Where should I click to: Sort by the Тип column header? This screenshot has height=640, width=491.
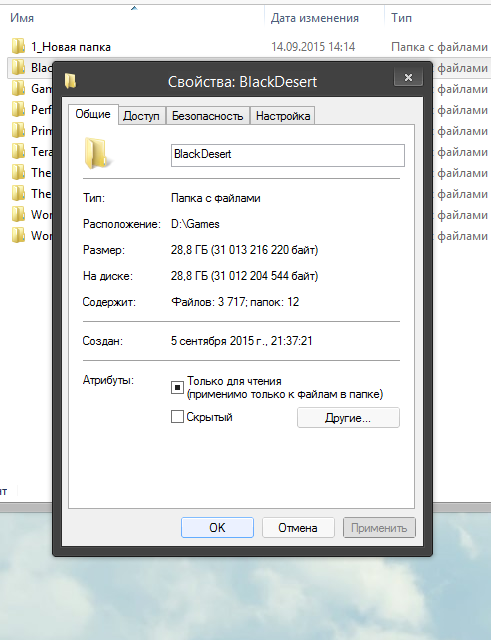pyautogui.click(x=402, y=18)
